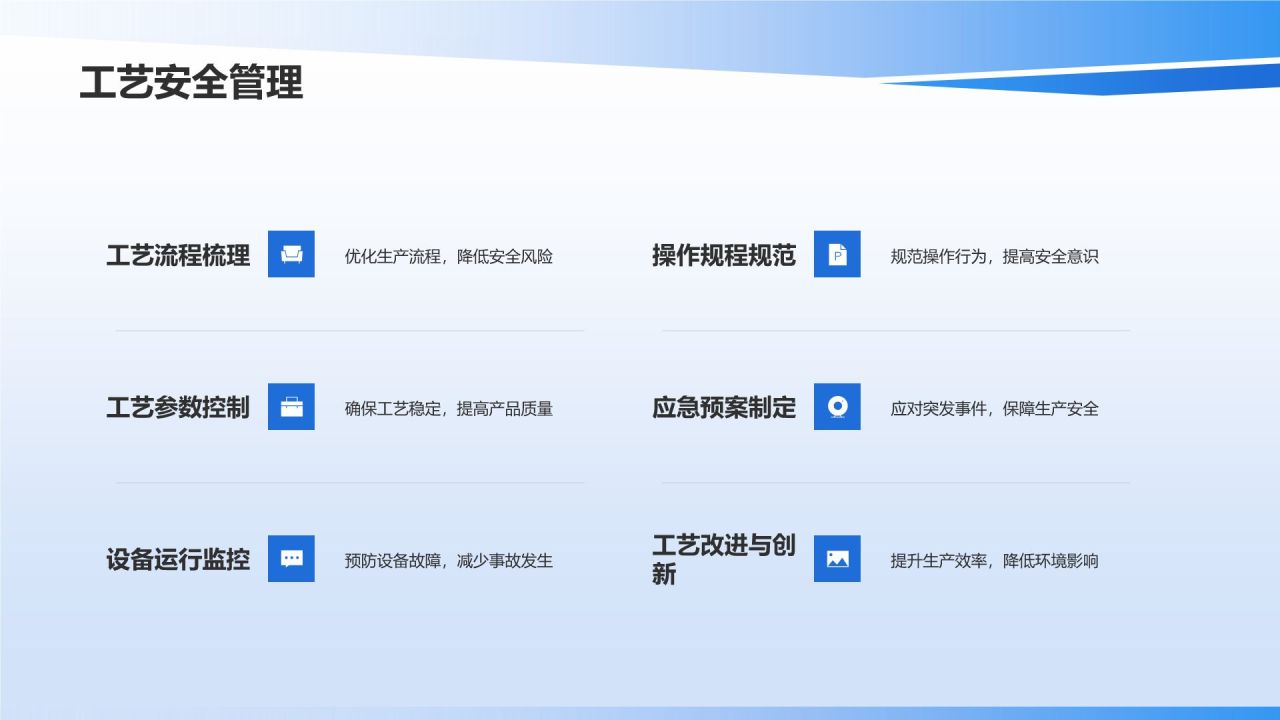This screenshot has width=1280, height=720.
Task: Select the heading 工艺流程梳理
Action: (x=178, y=255)
